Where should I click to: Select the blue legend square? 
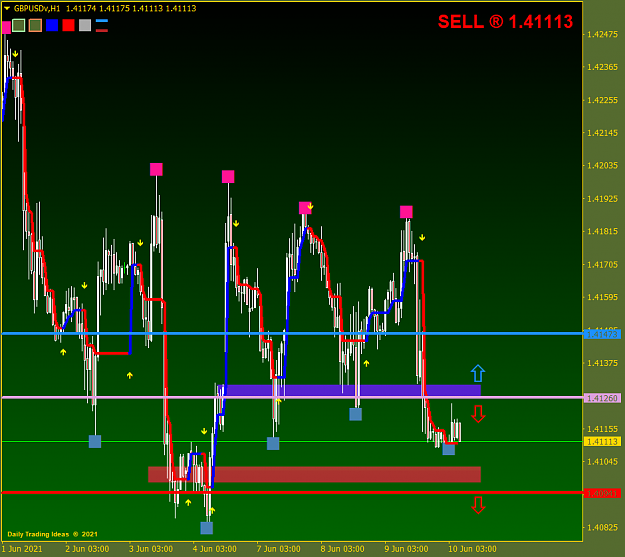[52, 26]
